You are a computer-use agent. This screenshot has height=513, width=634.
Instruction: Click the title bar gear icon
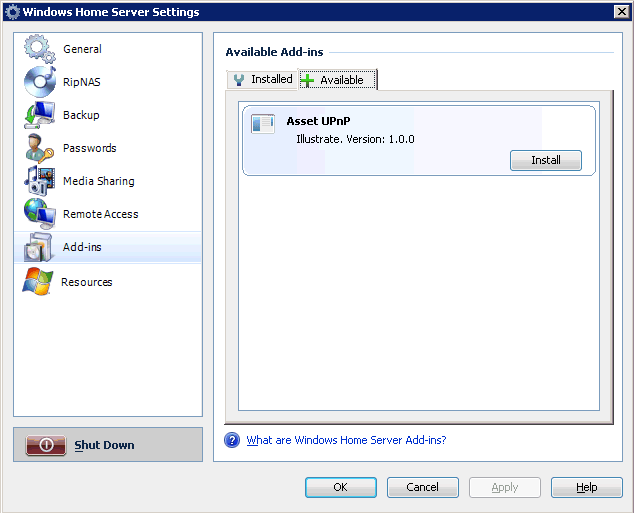tap(12, 12)
